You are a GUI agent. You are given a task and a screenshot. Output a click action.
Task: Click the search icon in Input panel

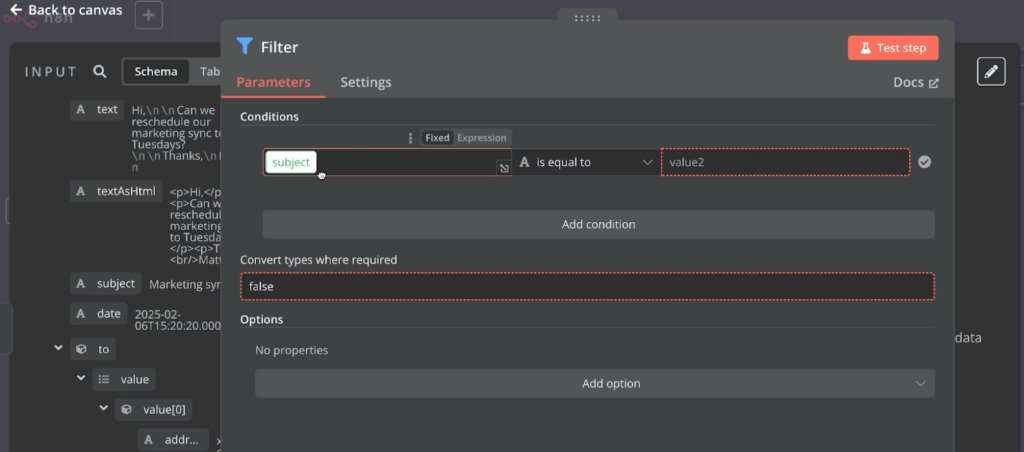click(x=99, y=72)
